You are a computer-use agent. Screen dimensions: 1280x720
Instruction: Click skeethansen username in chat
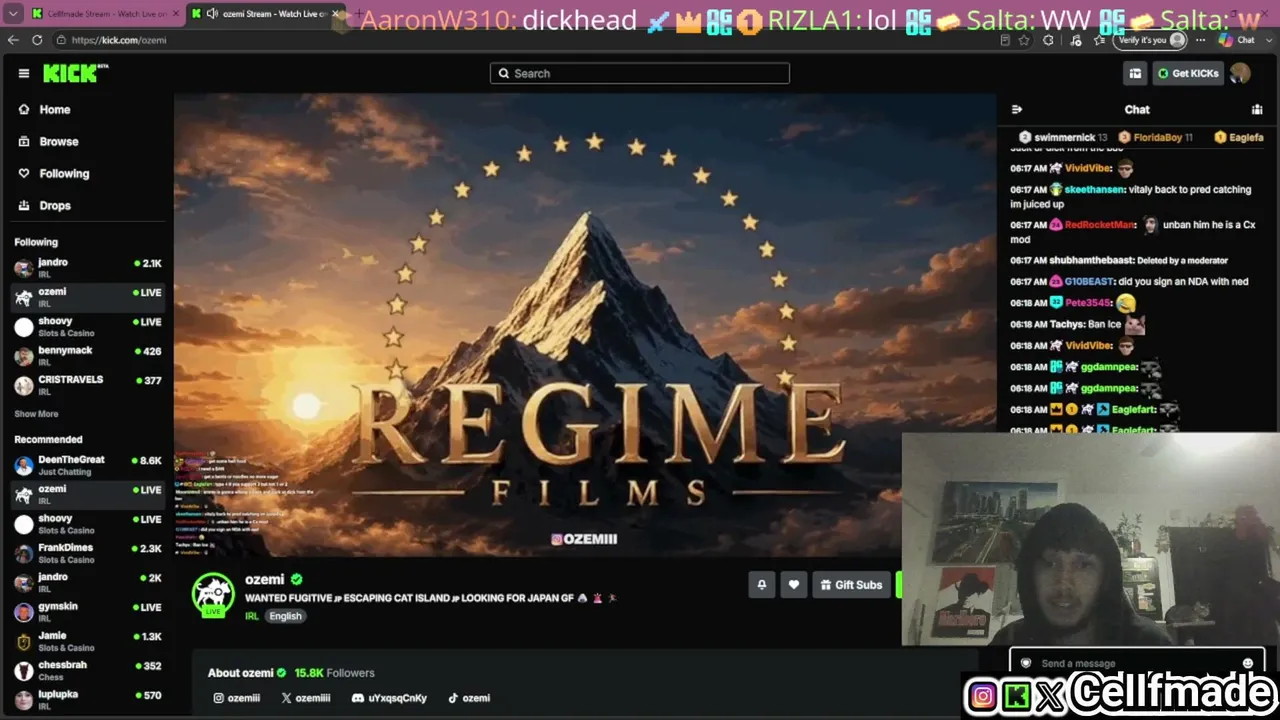tap(1095, 189)
